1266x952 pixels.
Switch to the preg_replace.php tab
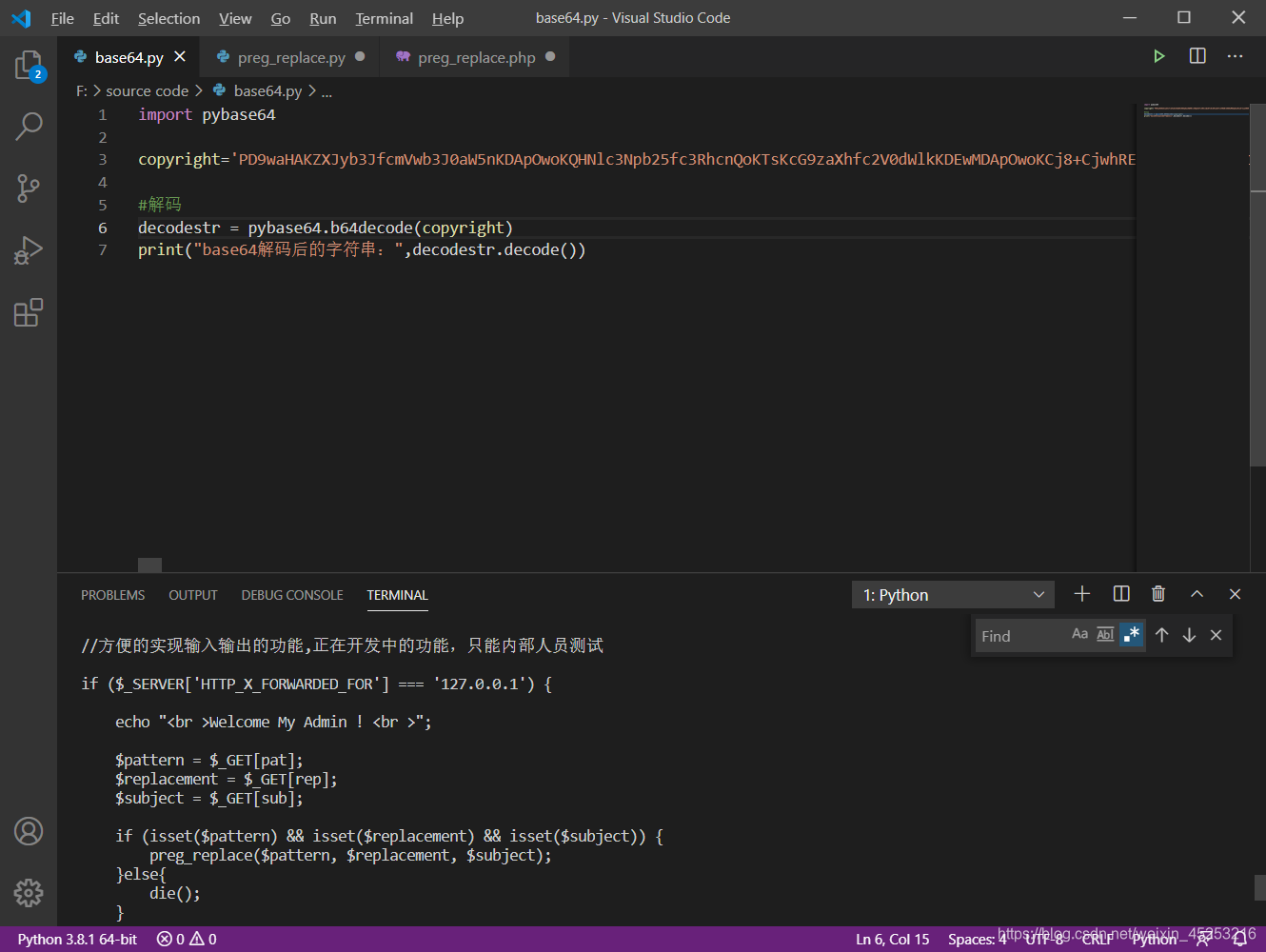[x=476, y=57]
